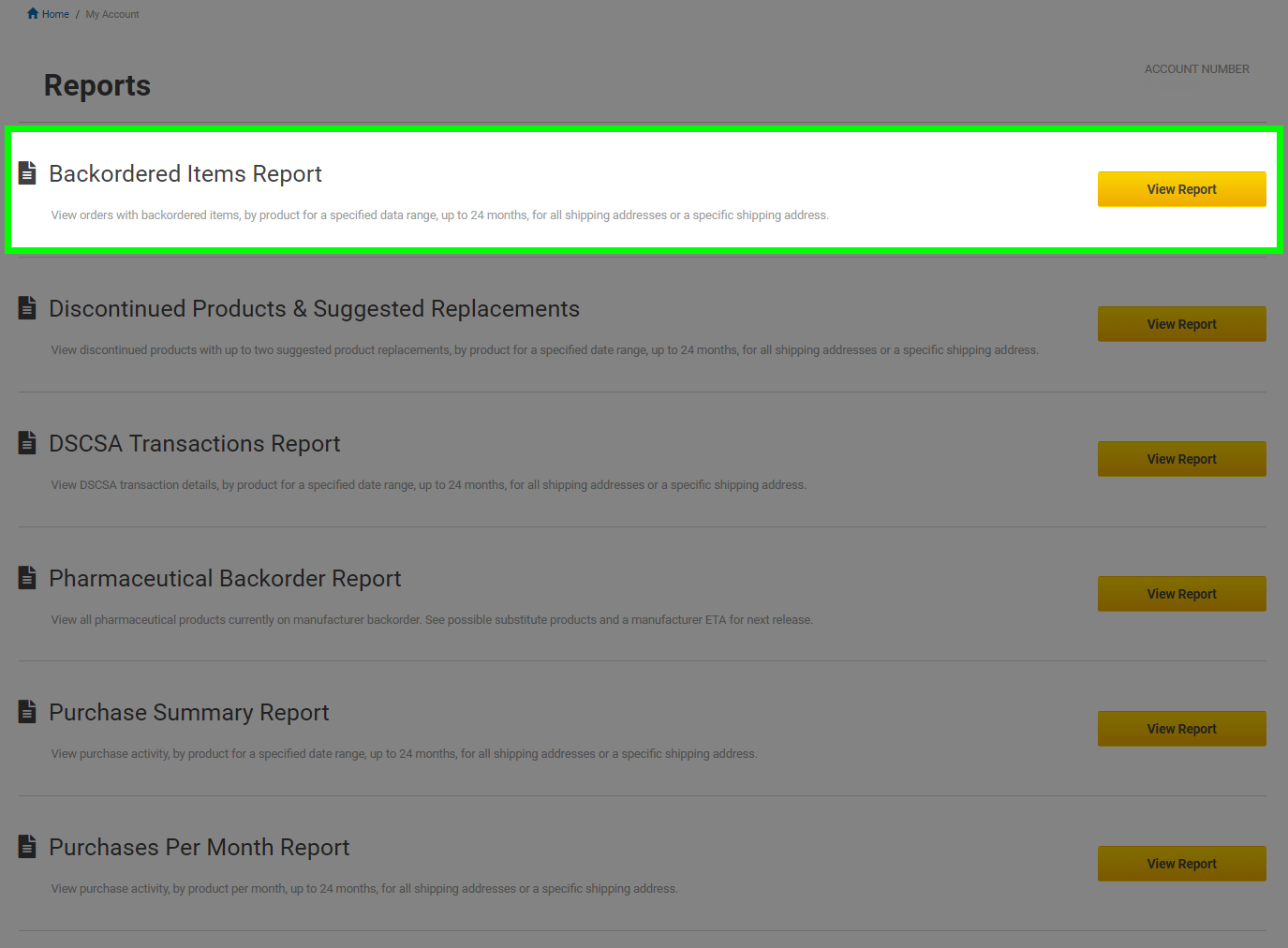Viewport: 1288px width, 948px height.
Task: Launch View Report for Purchase Summary
Action: click(x=1181, y=729)
